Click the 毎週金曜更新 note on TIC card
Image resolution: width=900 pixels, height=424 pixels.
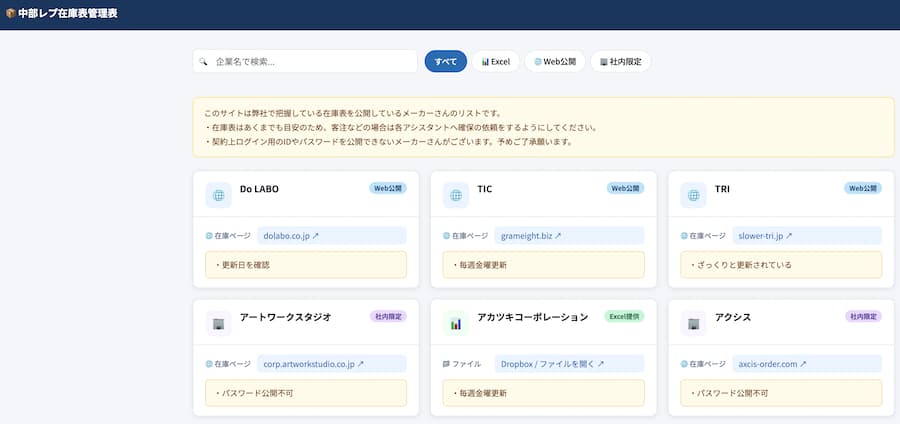click(544, 265)
